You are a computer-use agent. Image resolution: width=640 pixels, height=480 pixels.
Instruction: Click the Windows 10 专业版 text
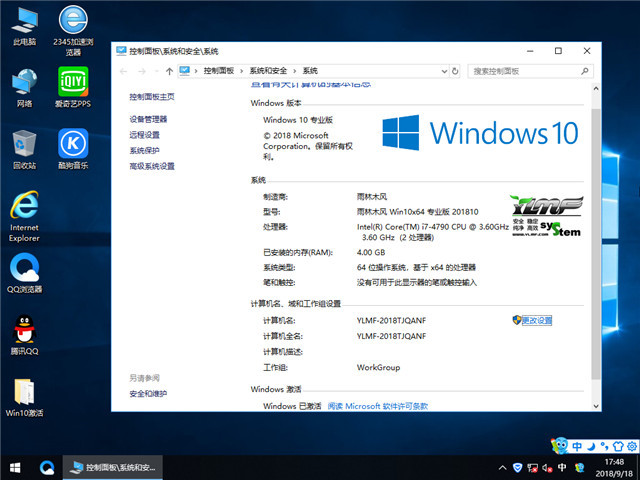[x=298, y=120]
